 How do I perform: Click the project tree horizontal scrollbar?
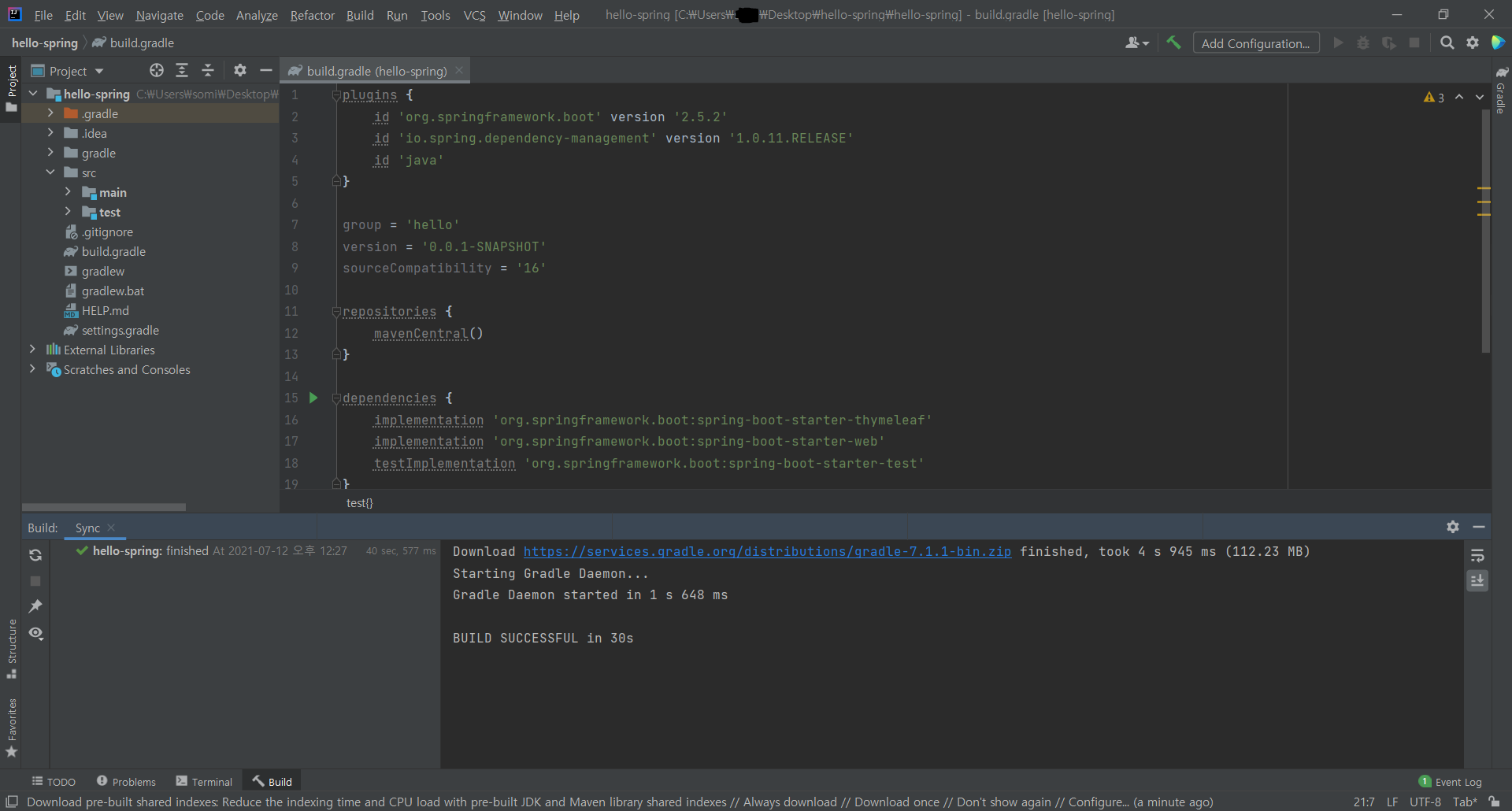pyautogui.click(x=104, y=507)
